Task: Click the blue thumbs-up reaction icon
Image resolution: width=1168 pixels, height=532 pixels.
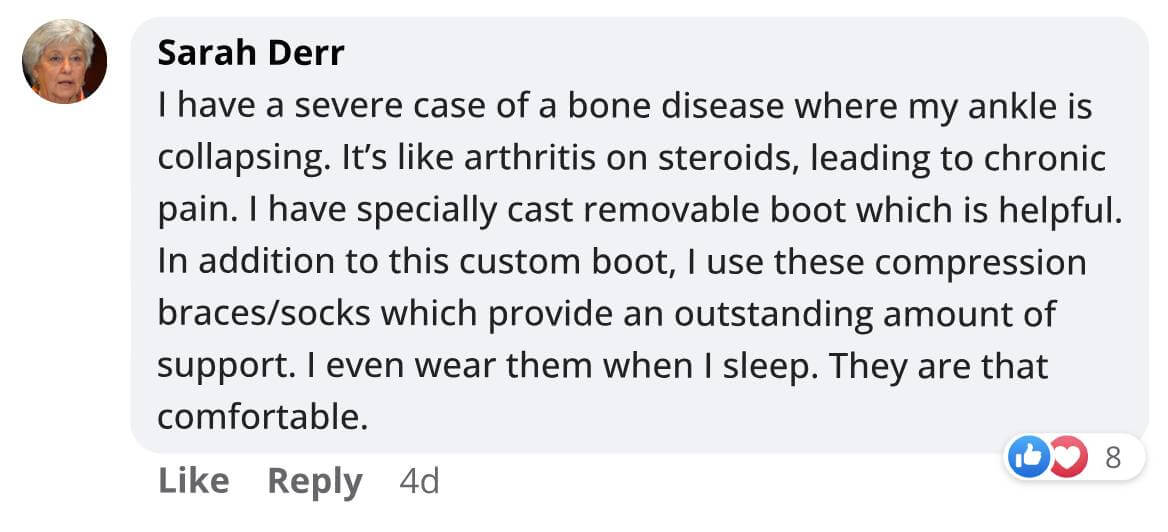Action: pyautogui.click(x=1028, y=457)
